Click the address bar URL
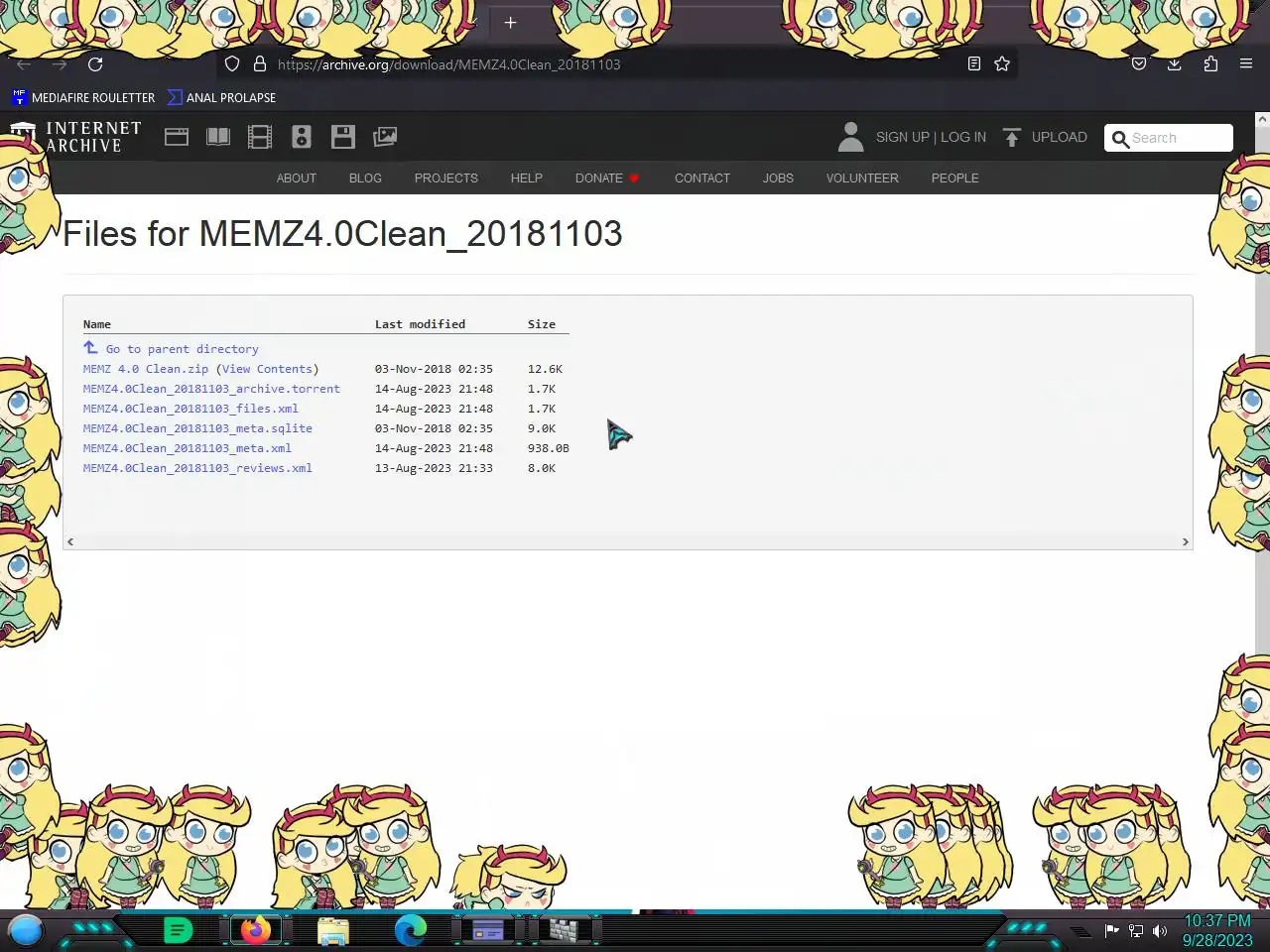Viewport: 1270px width, 952px height. (449, 64)
